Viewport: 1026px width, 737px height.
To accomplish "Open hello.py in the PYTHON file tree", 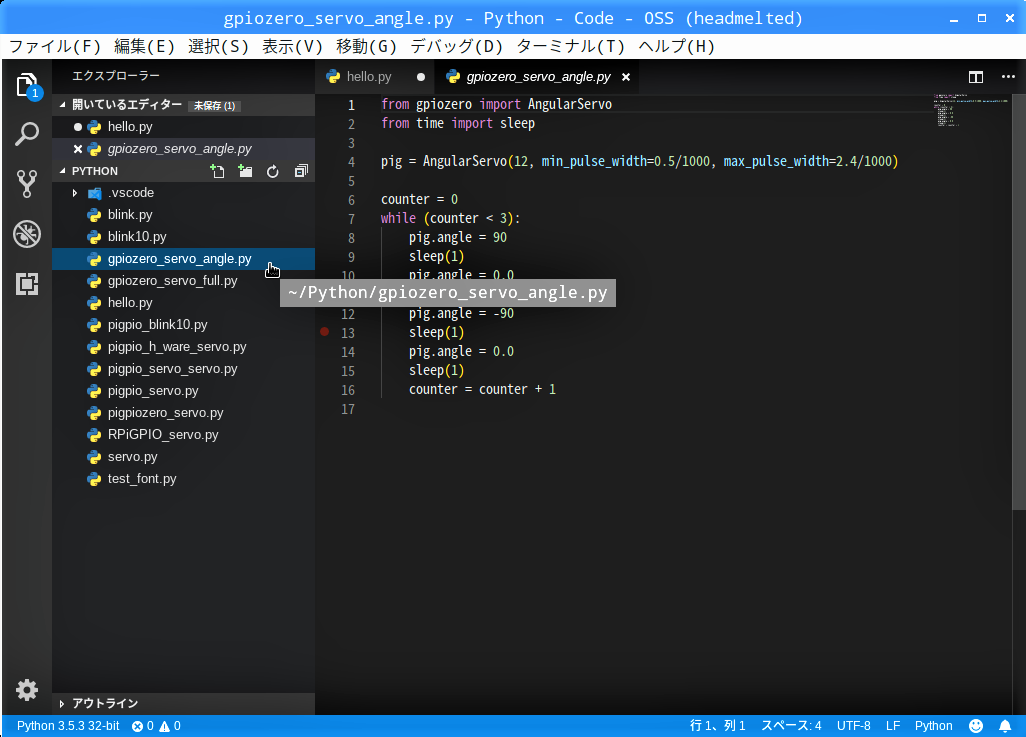I will tap(183, 303).
